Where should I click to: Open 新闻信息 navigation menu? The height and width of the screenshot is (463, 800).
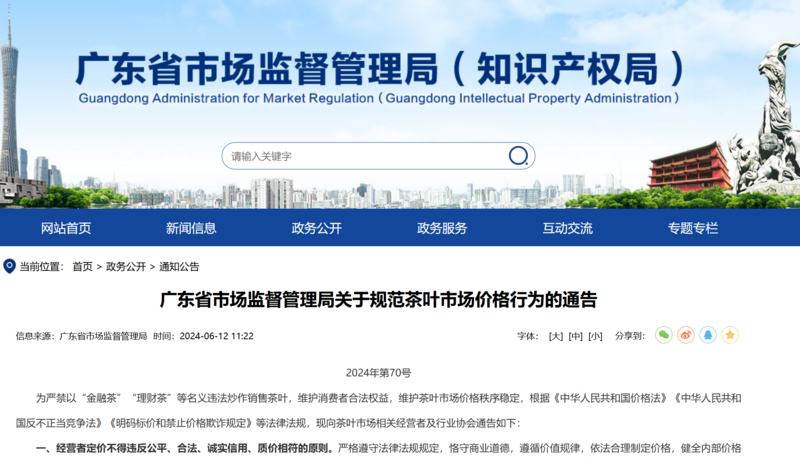(x=191, y=228)
